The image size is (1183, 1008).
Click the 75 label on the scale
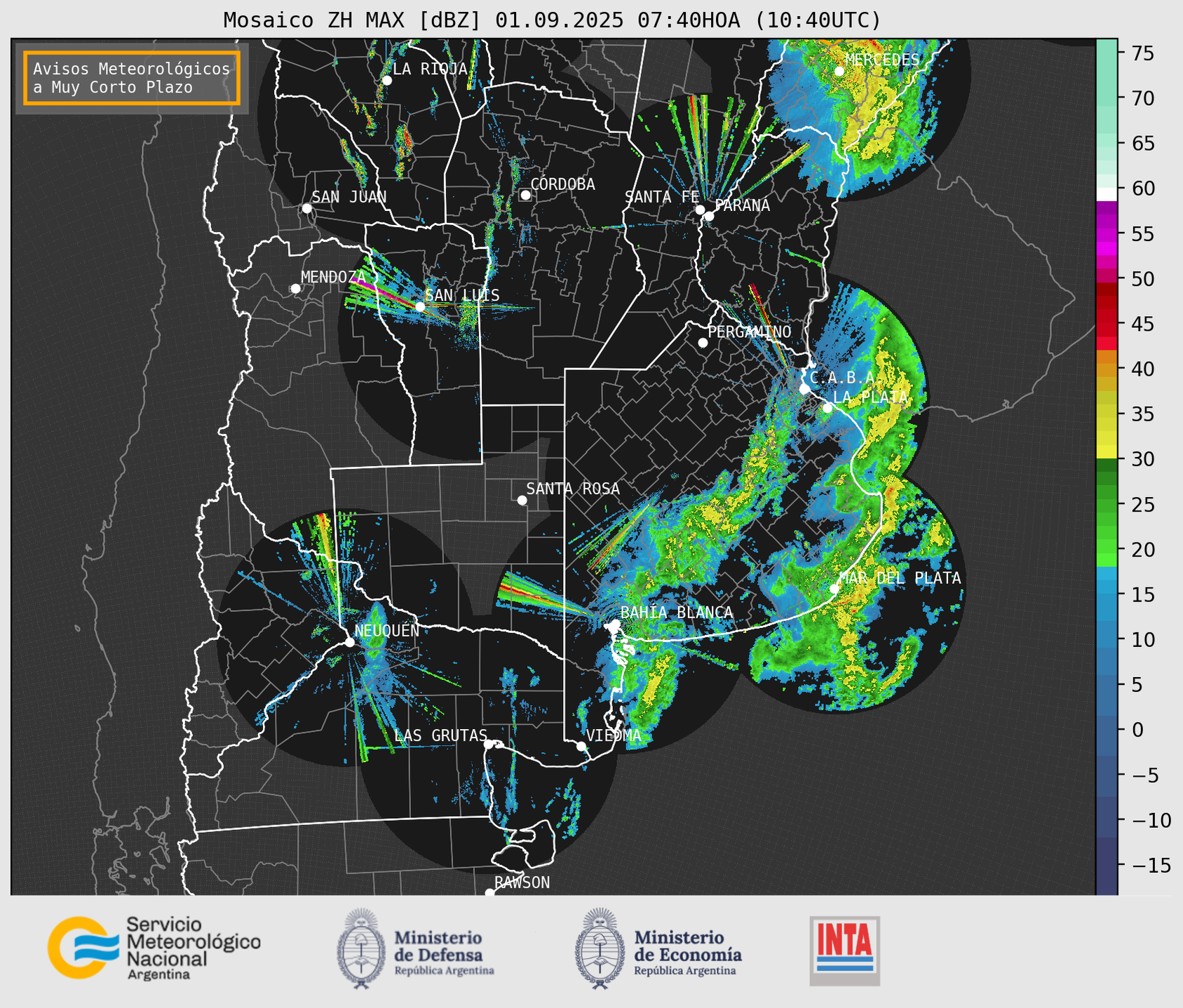click(1144, 53)
